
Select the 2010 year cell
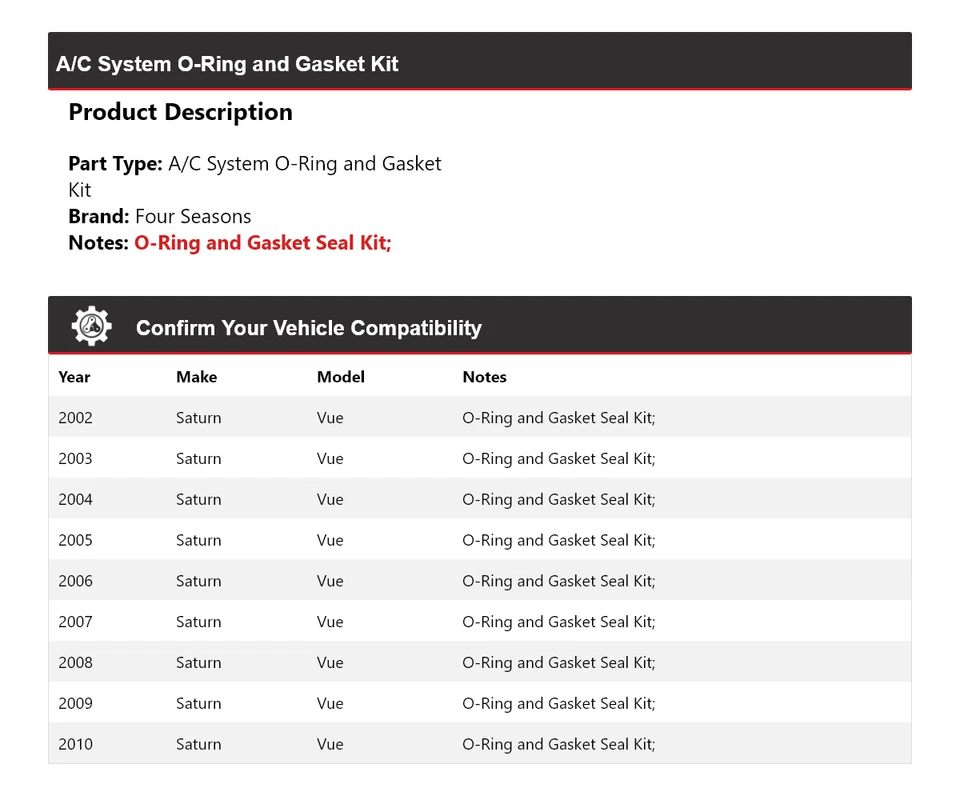(75, 744)
